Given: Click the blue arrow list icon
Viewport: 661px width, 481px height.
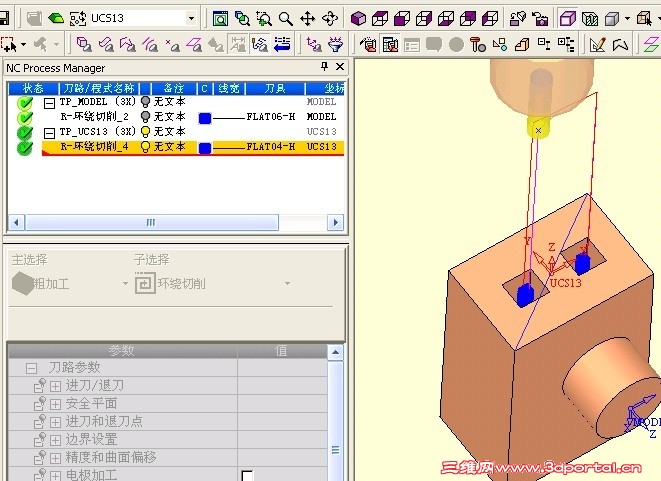Looking at the screenshot, I should coord(282,44).
